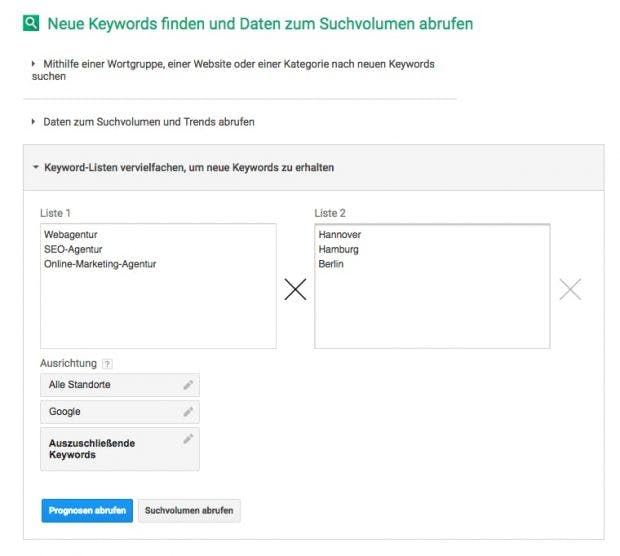The height and width of the screenshot is (556, 620).
Task: Click the black multiply X between lists
Action: [x=295, y=289]
